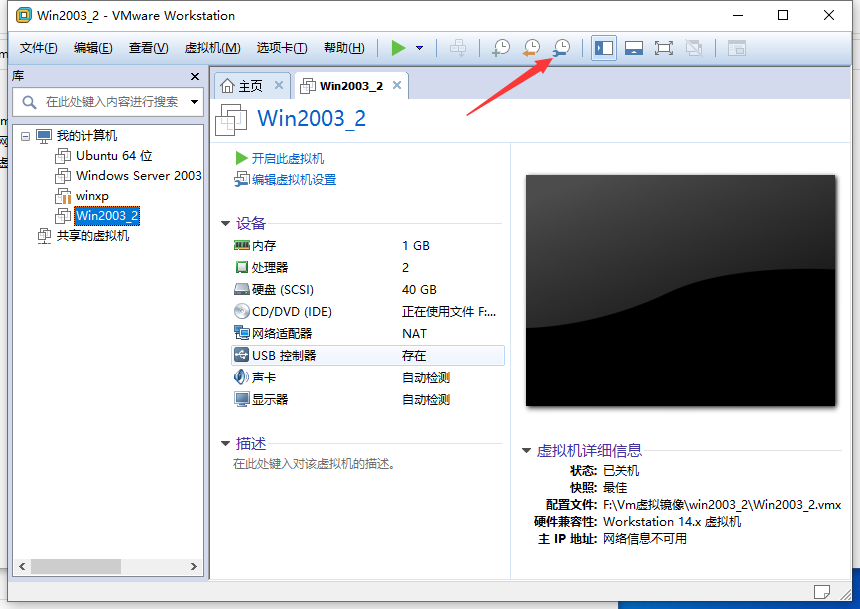The height and width of the screenshot is (609, 860).
Task: Select the 内存 memory device row
Action: pos(367,246)
